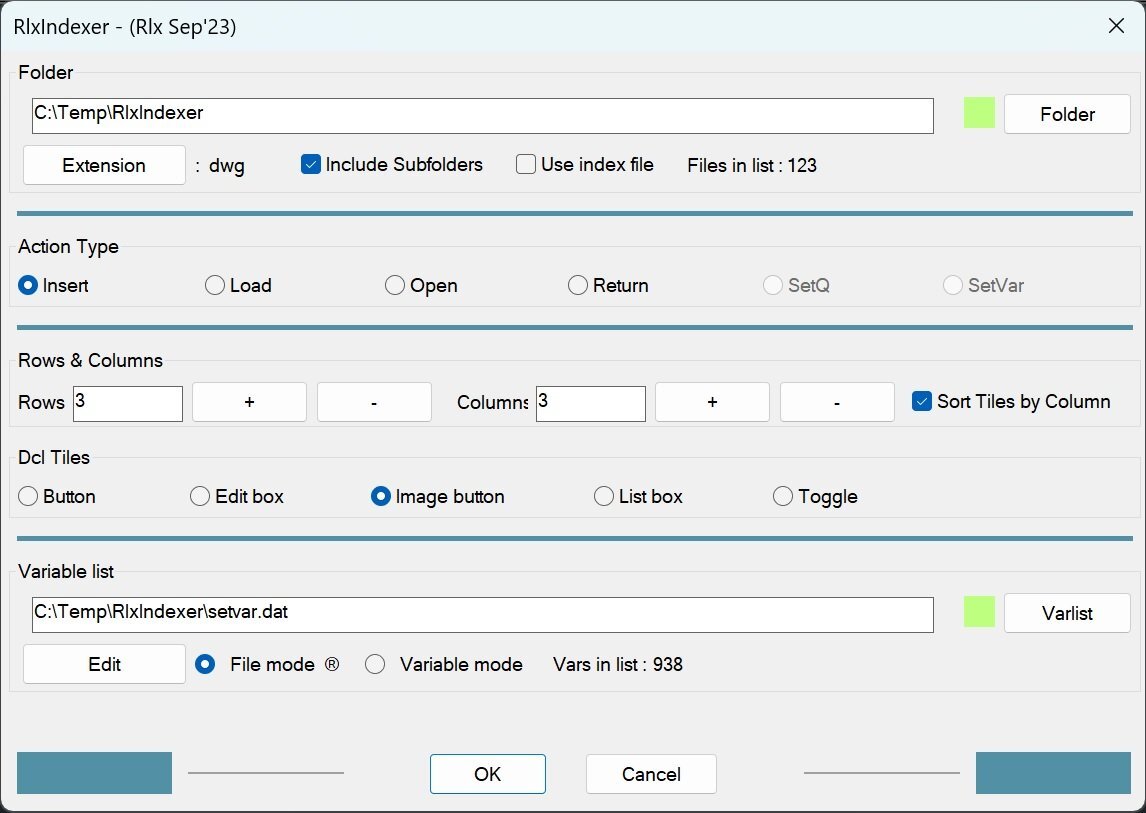
Task: Select the List box tile option
Action: point(604,497)
